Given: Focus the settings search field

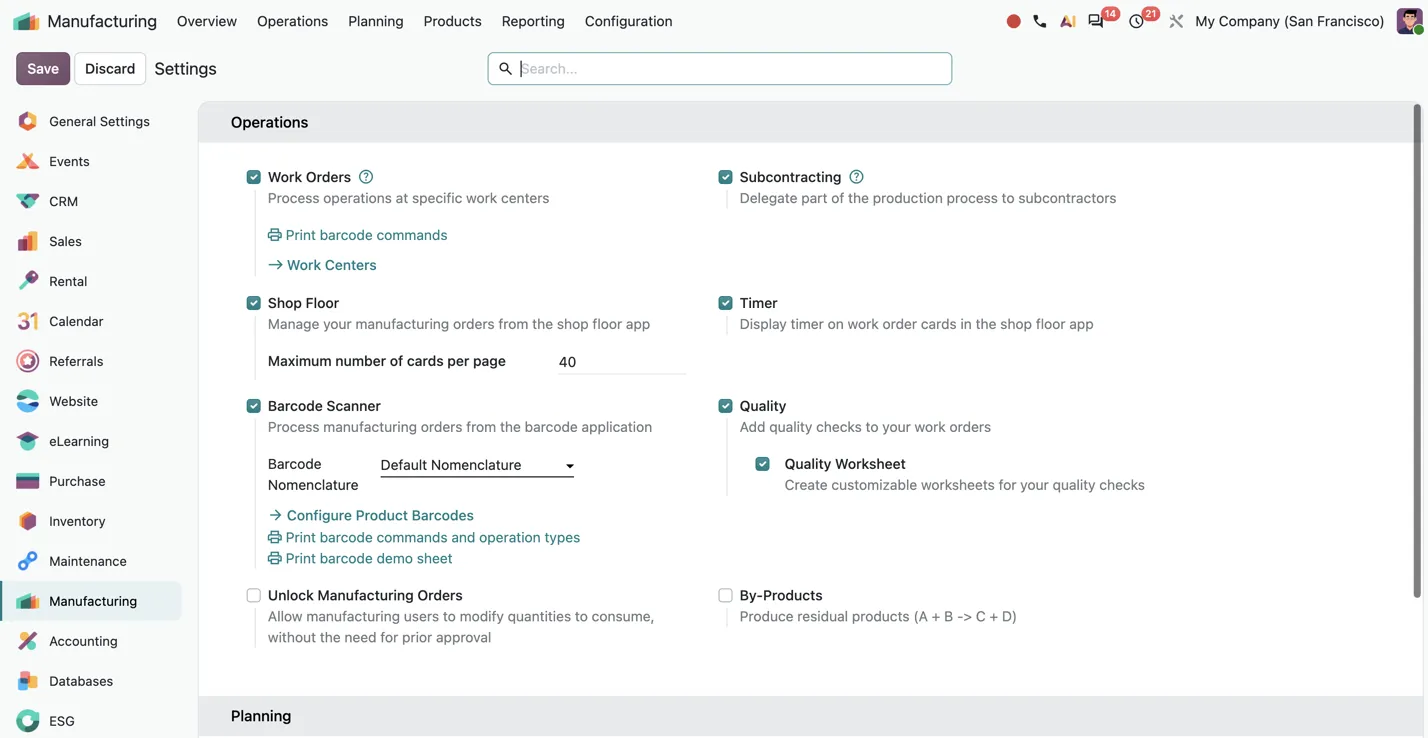Looking at the screenshot, I should pyautogui.click(x=720, y=68).
